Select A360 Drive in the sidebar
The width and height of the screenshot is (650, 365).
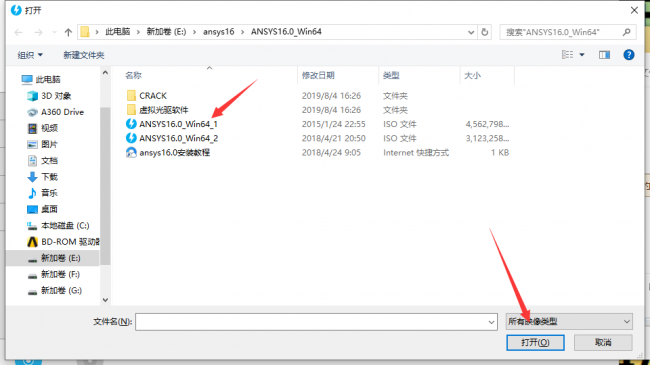point(55,112)
